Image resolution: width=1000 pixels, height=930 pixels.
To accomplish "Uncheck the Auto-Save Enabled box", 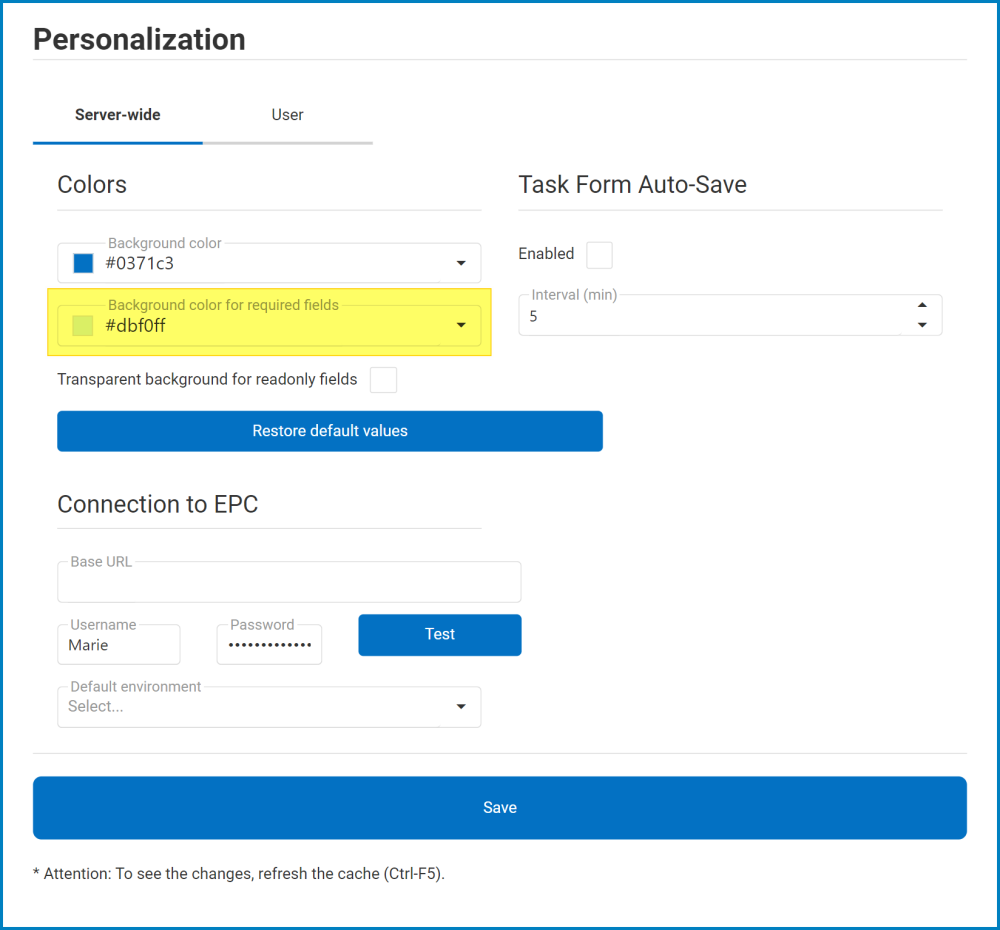I will [599, 255].
